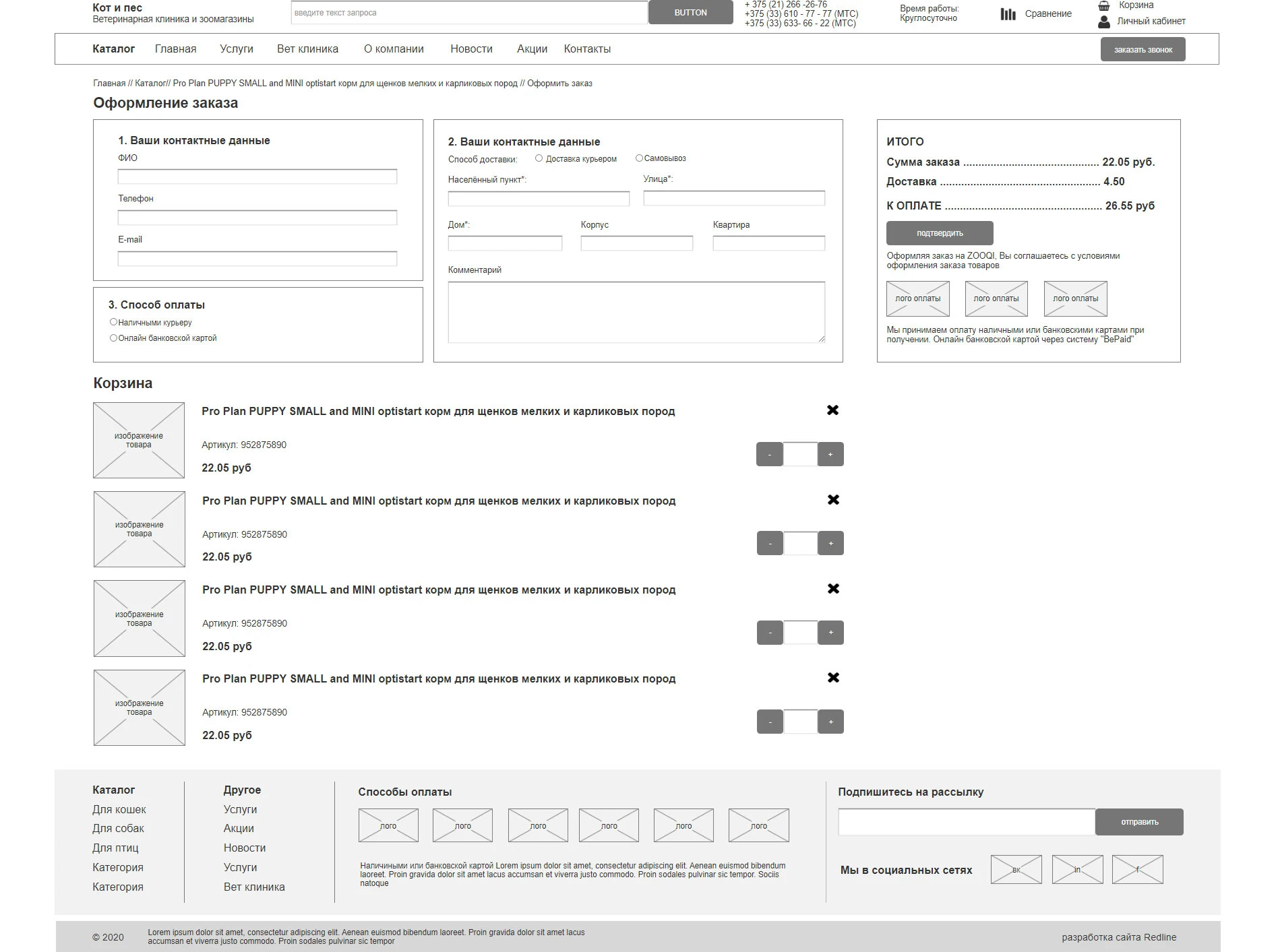Image resolution: width=1278 pixels, height=952 pixels.
Task: Choose Онлайн банковской картой payment method
Action: point(113,338)
